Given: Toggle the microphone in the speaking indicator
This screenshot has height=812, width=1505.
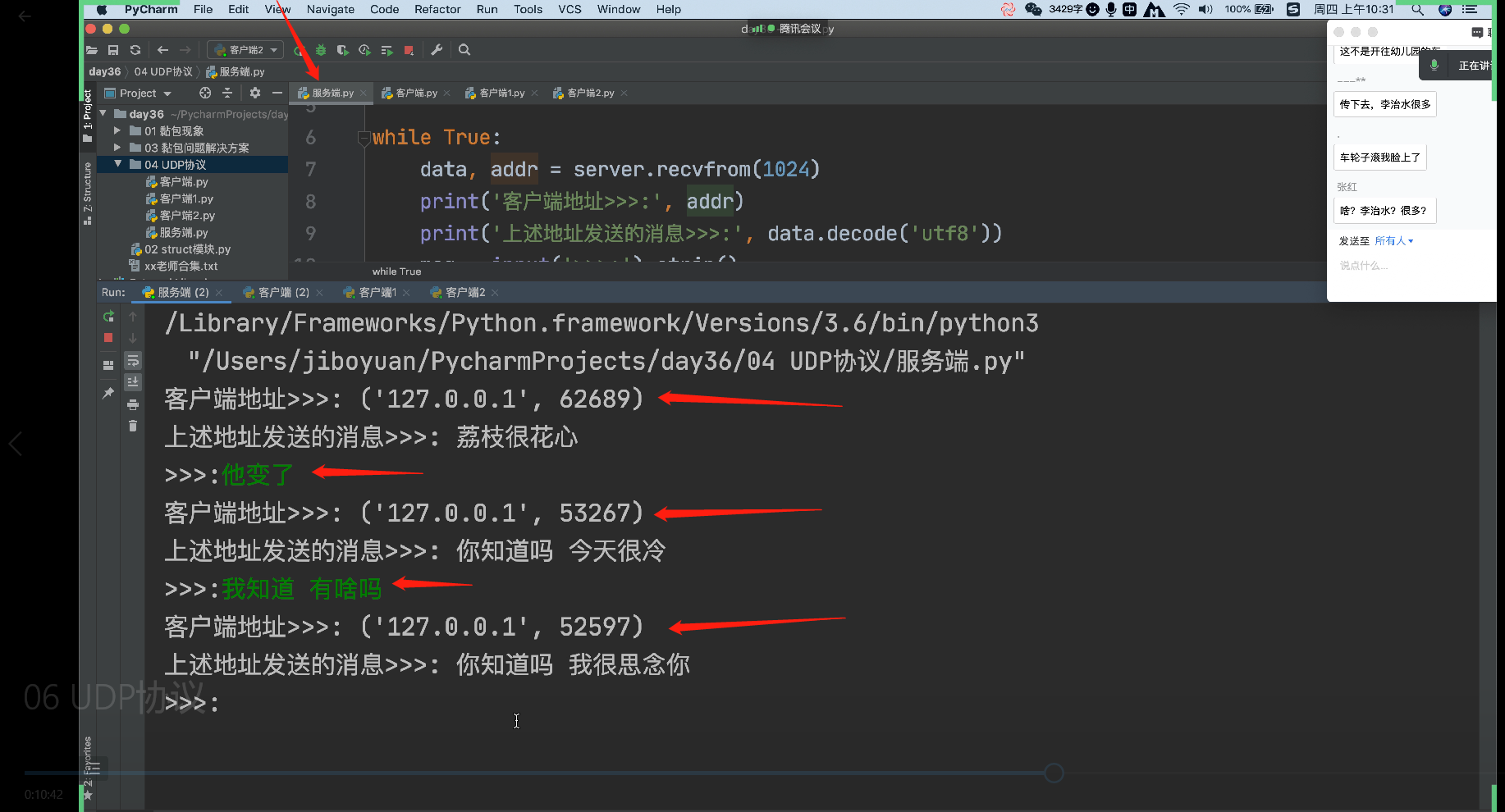Looking at the screenshot, I should tap(1434, 65).
